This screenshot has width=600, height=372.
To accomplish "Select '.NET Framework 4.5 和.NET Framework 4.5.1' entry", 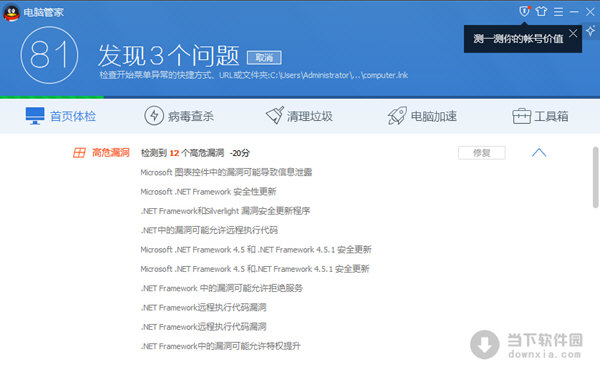I will (x=254, y=269).
